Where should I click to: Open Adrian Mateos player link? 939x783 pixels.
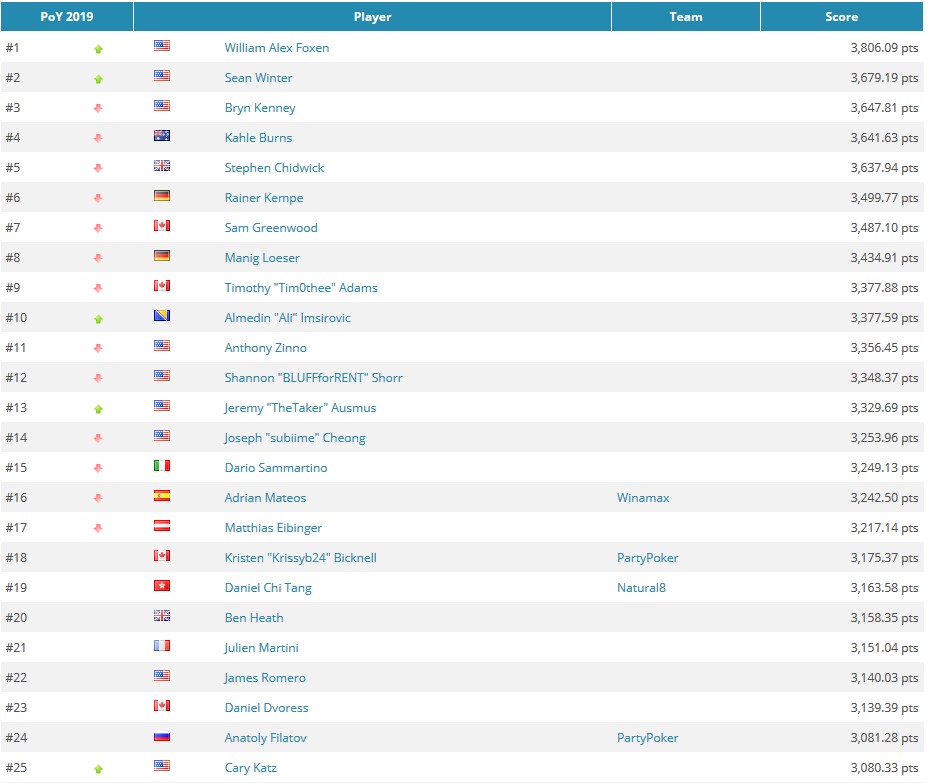265,497
